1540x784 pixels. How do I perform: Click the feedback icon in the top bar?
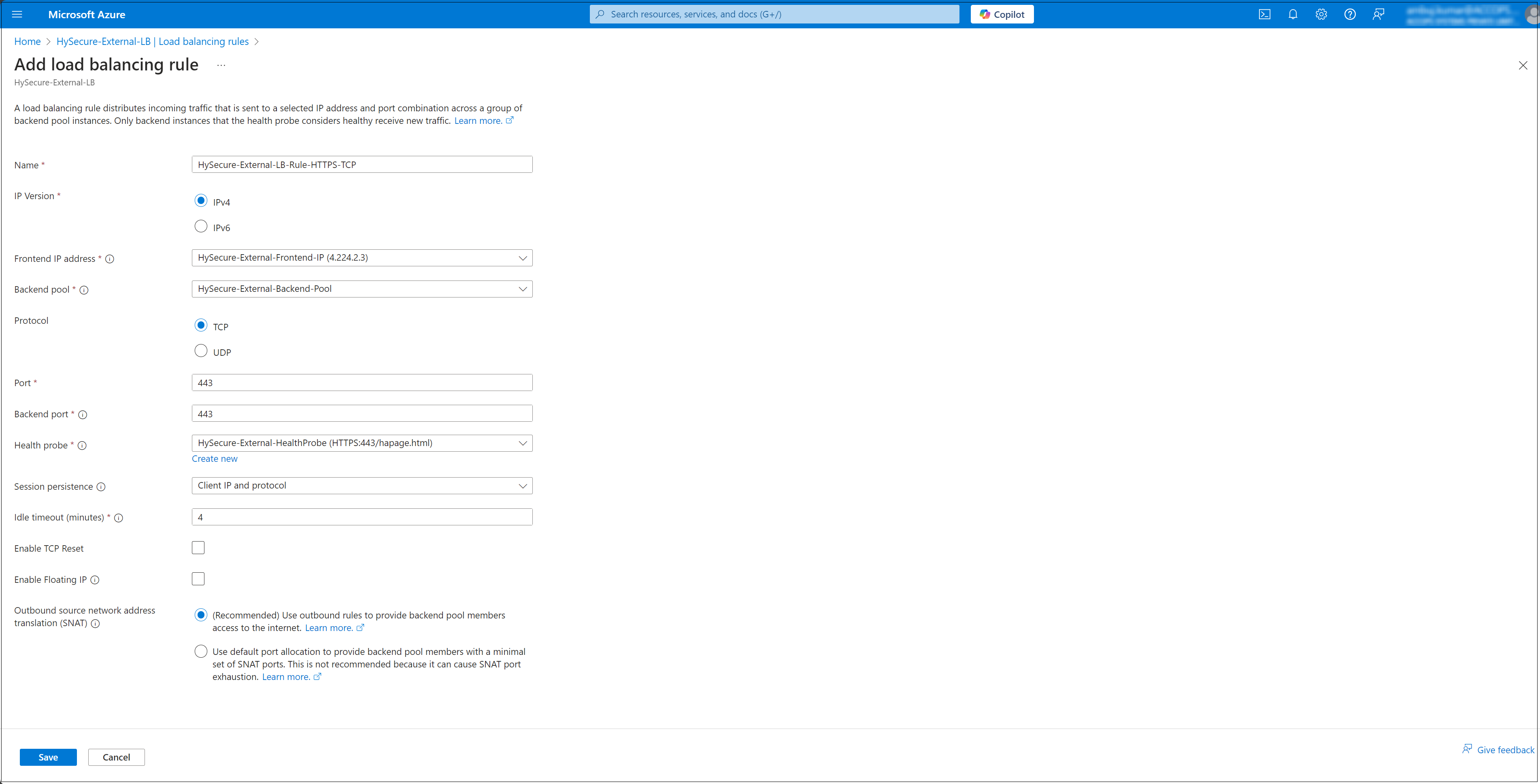1378,14
